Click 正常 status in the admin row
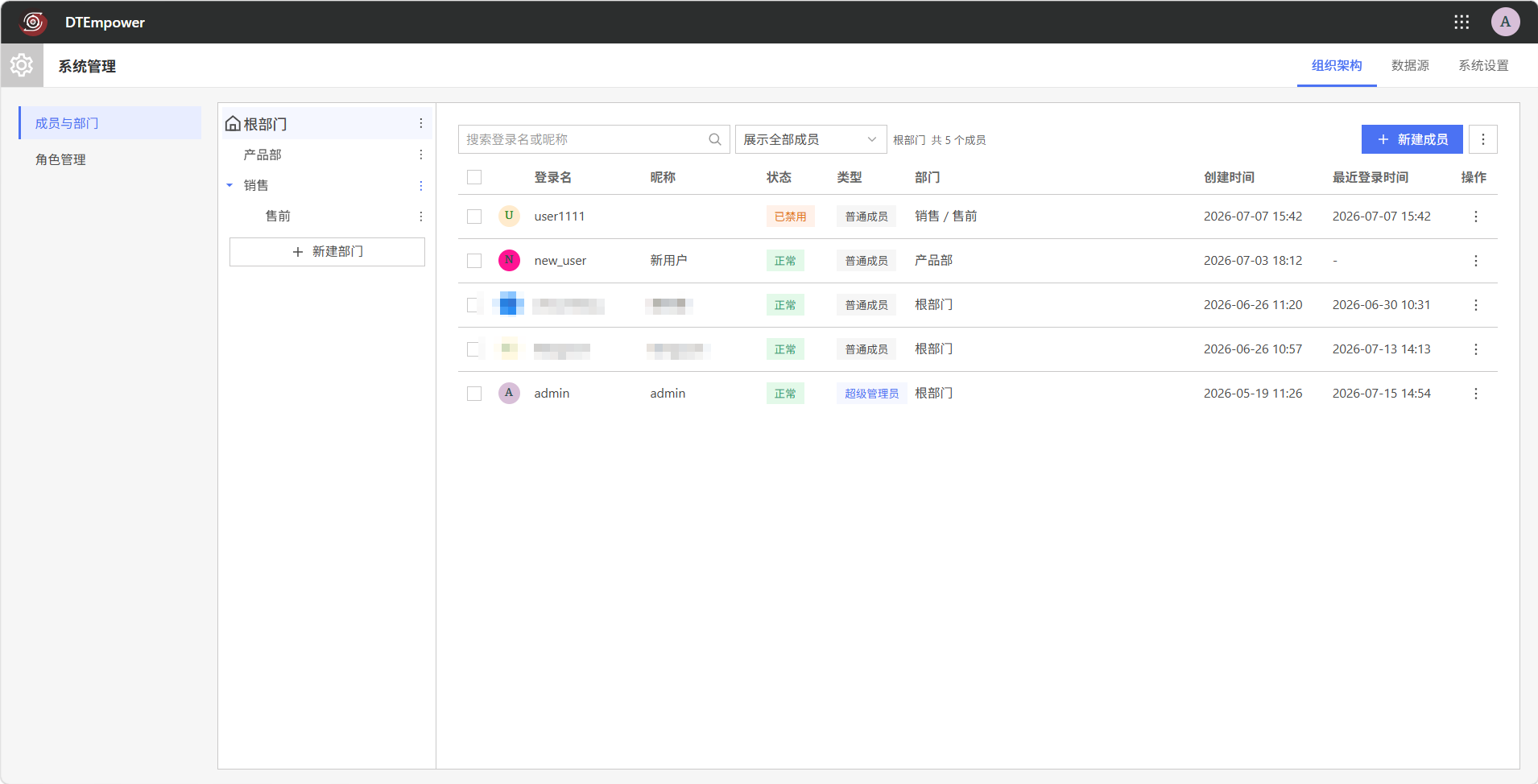1538x784 pixels. coord(785,394)
